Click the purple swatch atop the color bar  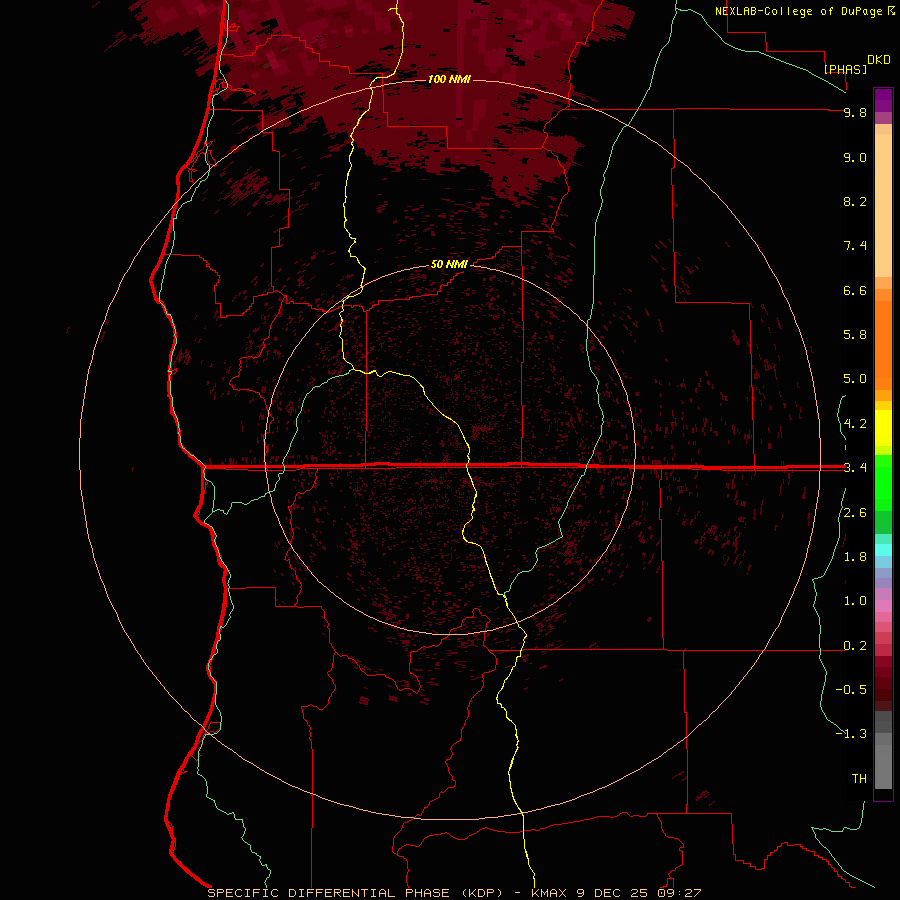tap(883, 100)
